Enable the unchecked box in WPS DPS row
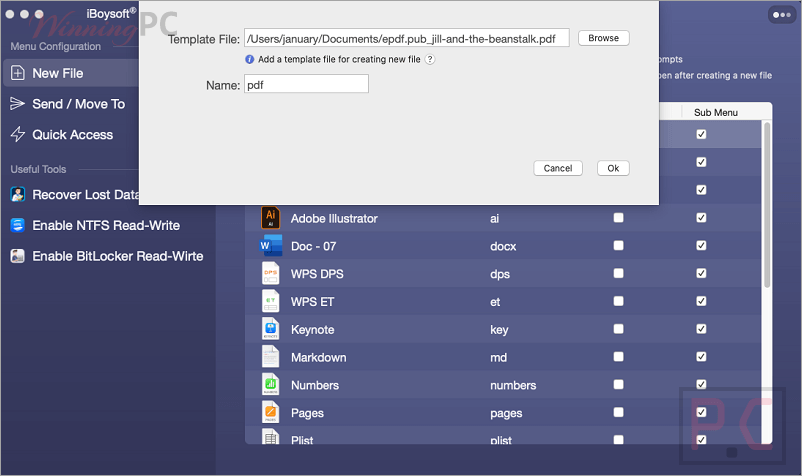 tap(618, 273)
